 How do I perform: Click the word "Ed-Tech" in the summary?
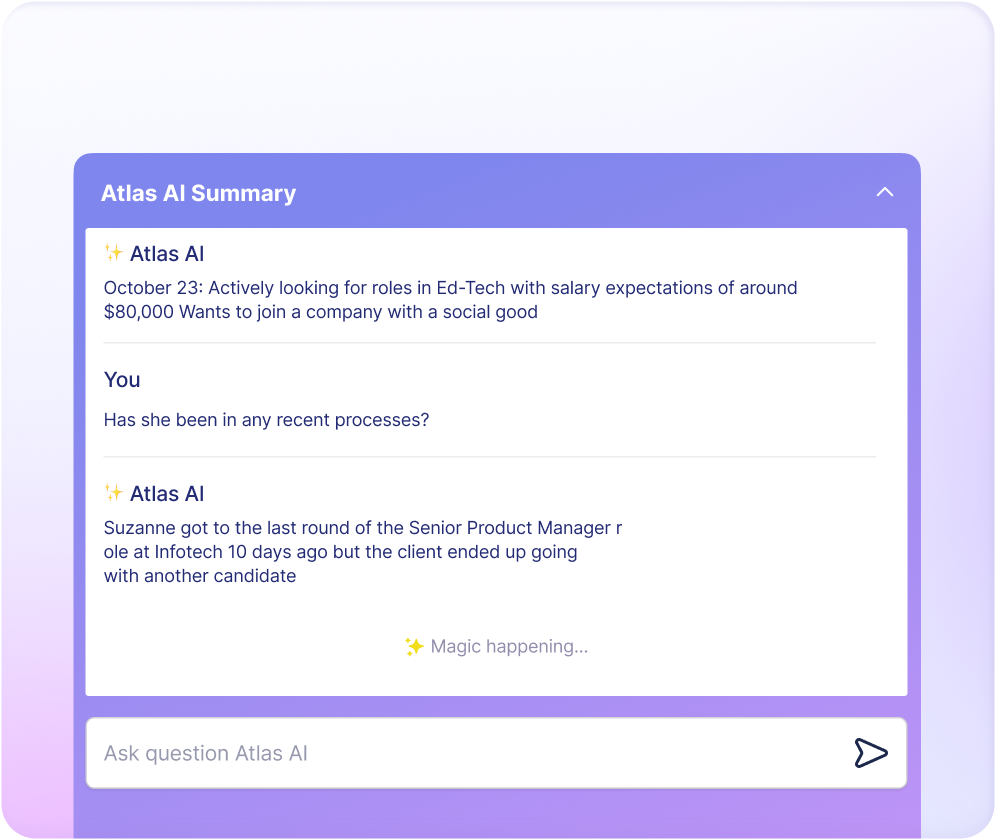(x=471, y=288)
